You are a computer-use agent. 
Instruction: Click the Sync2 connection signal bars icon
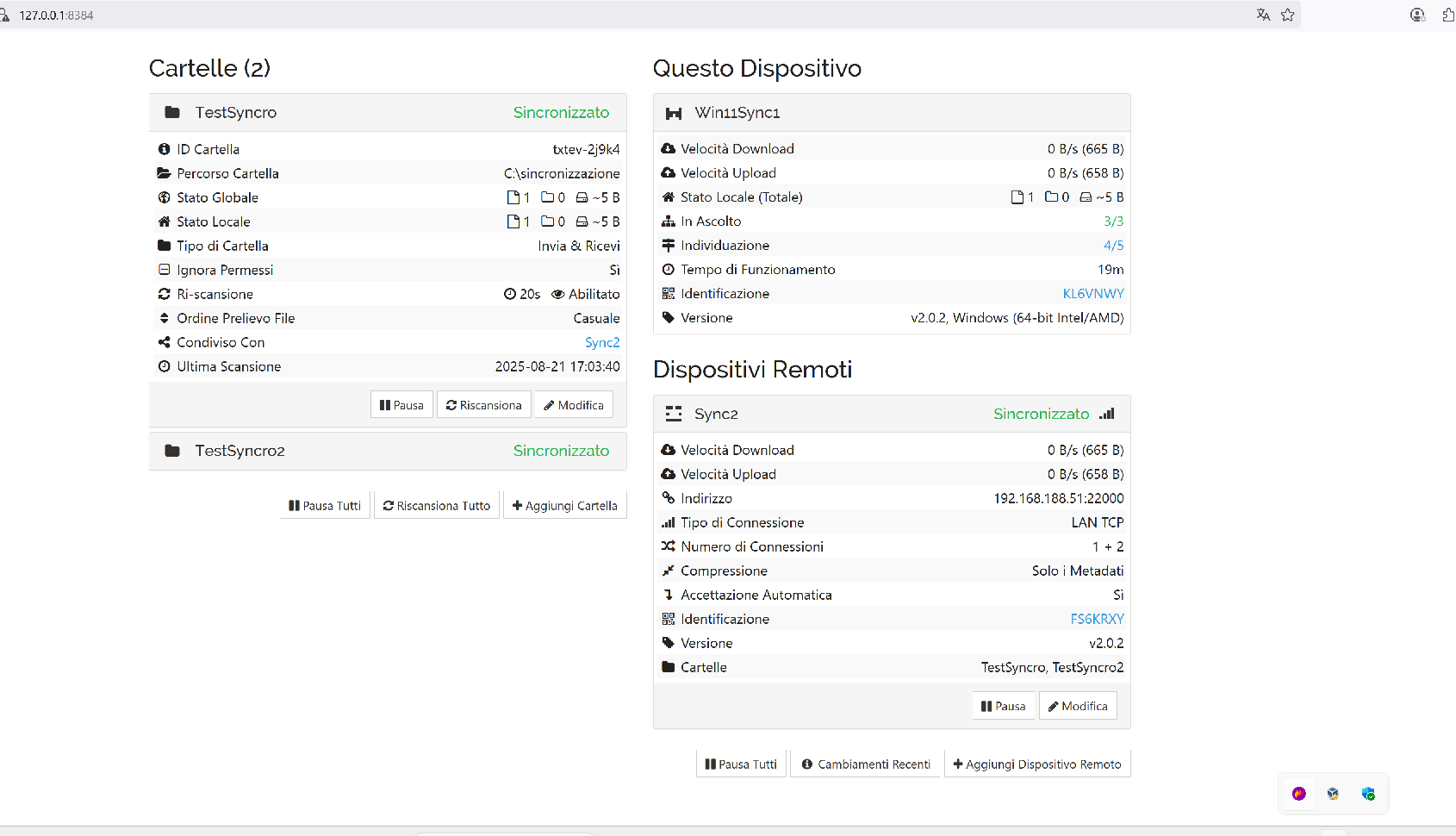1107,414
